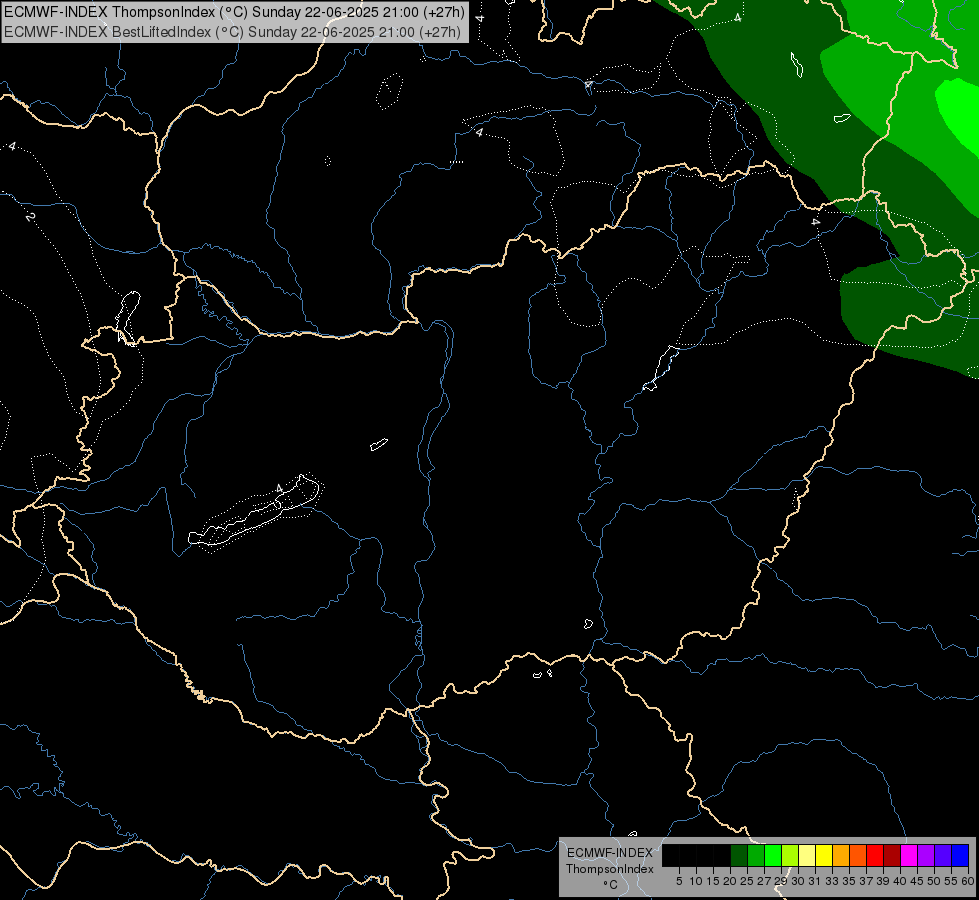Click the contour label '2' on the map
The width and height of the screenshot is (979, 900).
30,217
